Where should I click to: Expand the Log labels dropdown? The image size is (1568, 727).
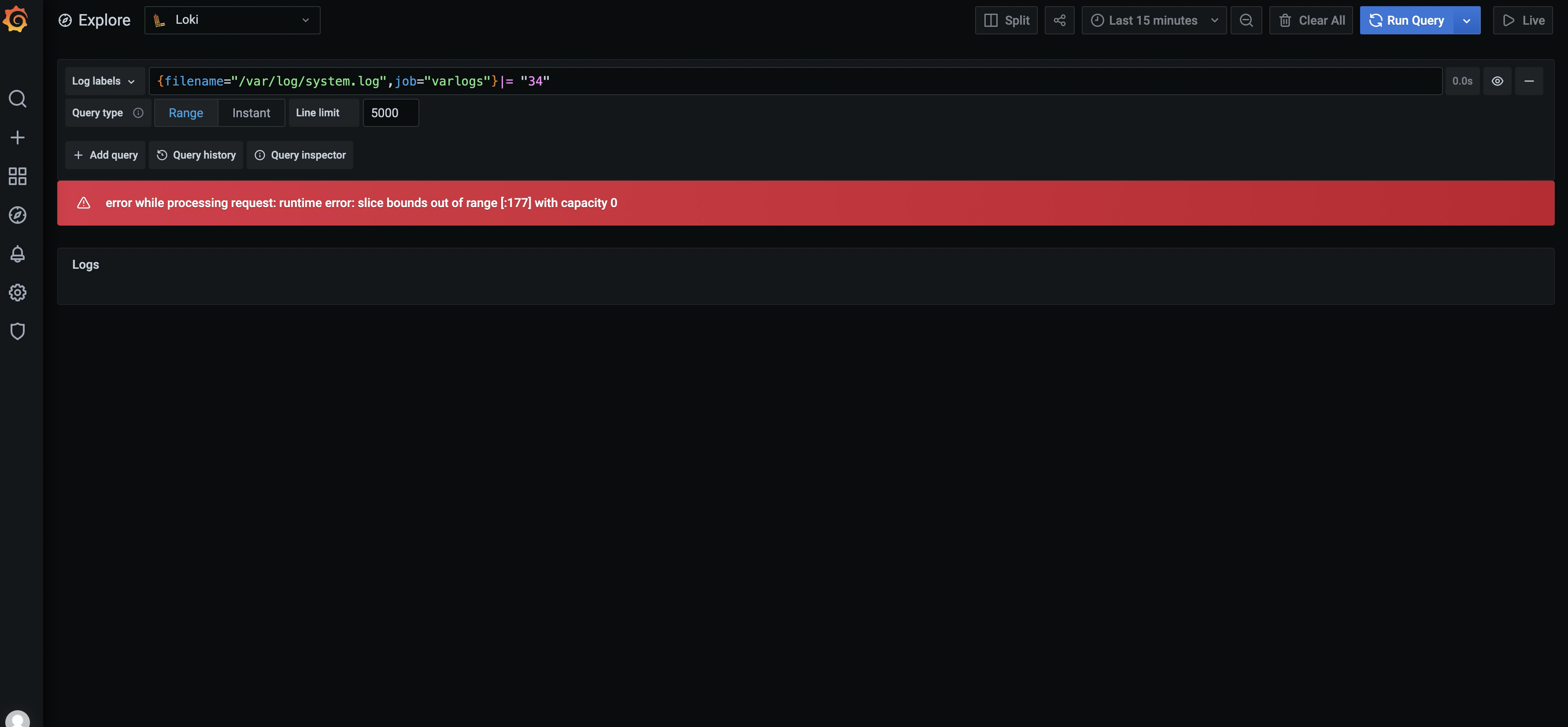[x=104, y=80]
